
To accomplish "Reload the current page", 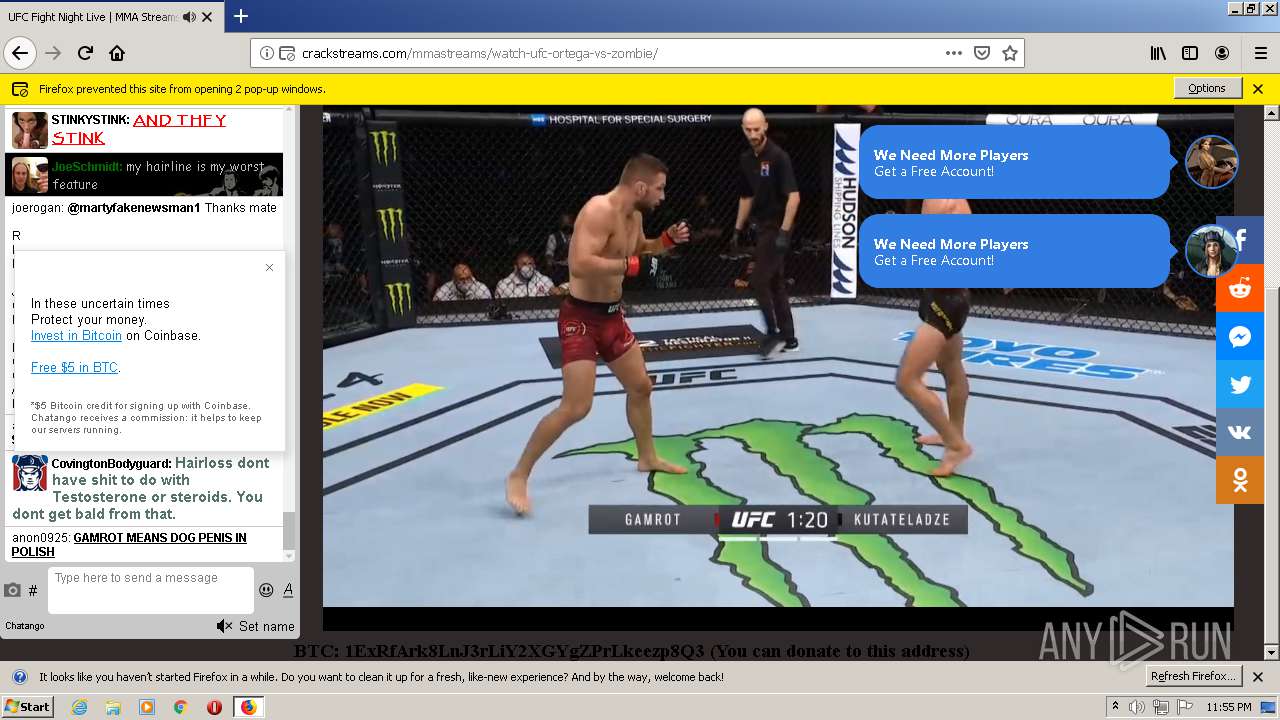I will (x=86, y=53).
